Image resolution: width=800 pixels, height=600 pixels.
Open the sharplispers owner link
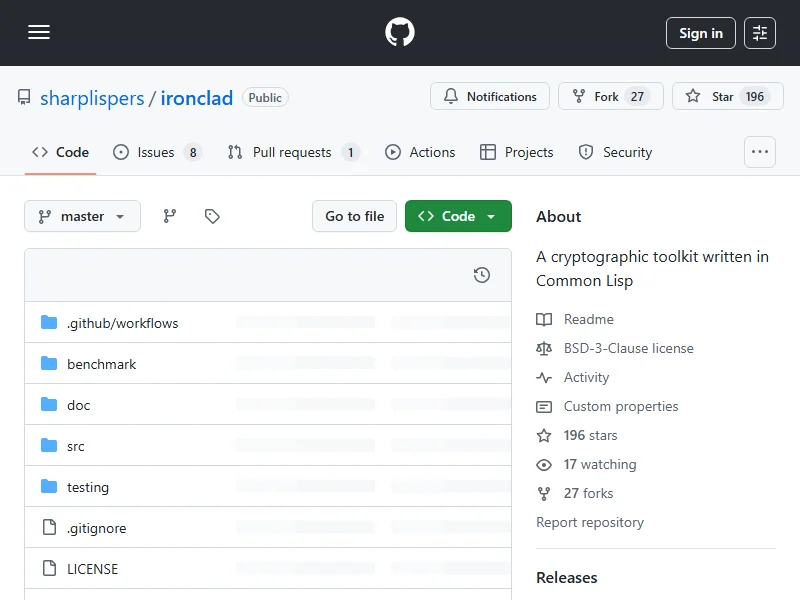92,98
